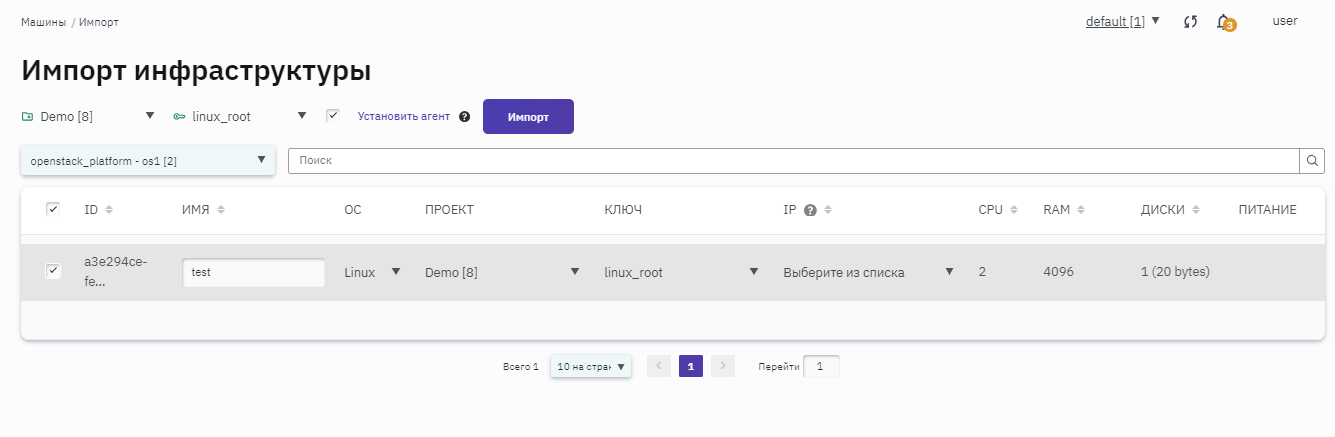
Task: Open the default [1] menu in header
Action: point(1122,21)
